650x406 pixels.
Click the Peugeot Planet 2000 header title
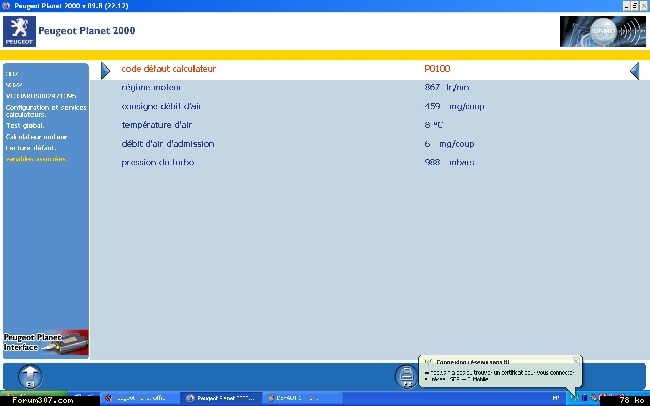click(87, 31)
